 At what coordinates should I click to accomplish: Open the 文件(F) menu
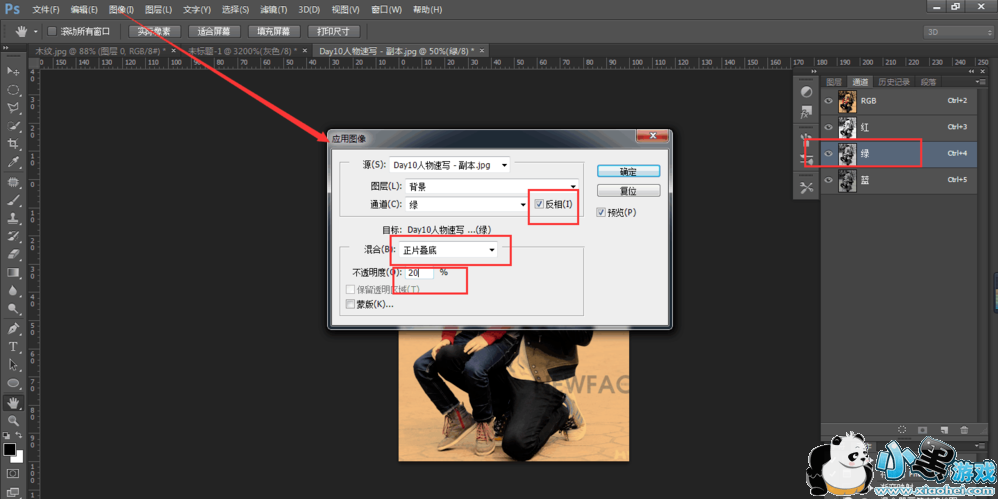tap(46, 10)
